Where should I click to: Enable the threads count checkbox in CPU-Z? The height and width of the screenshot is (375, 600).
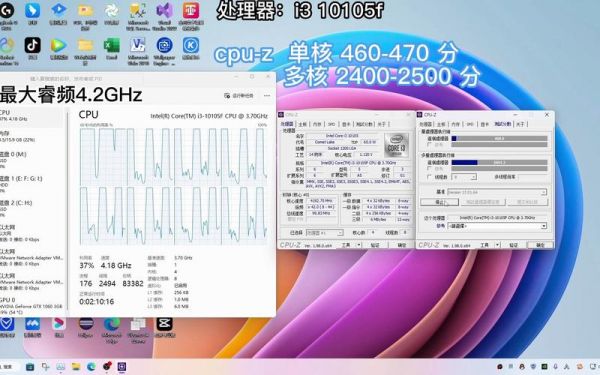[x=430, y=177]
